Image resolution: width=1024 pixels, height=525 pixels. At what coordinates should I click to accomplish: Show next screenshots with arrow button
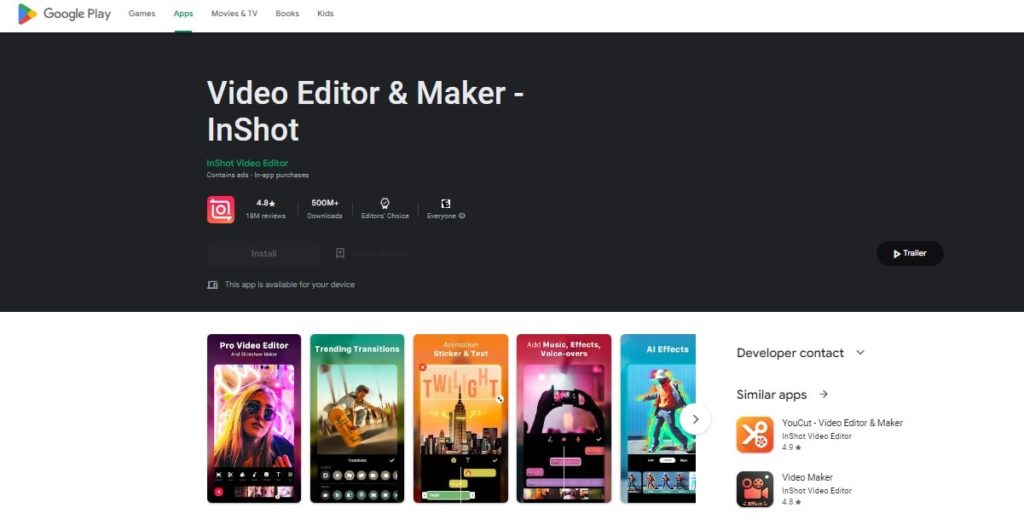(x=696, y=419)
